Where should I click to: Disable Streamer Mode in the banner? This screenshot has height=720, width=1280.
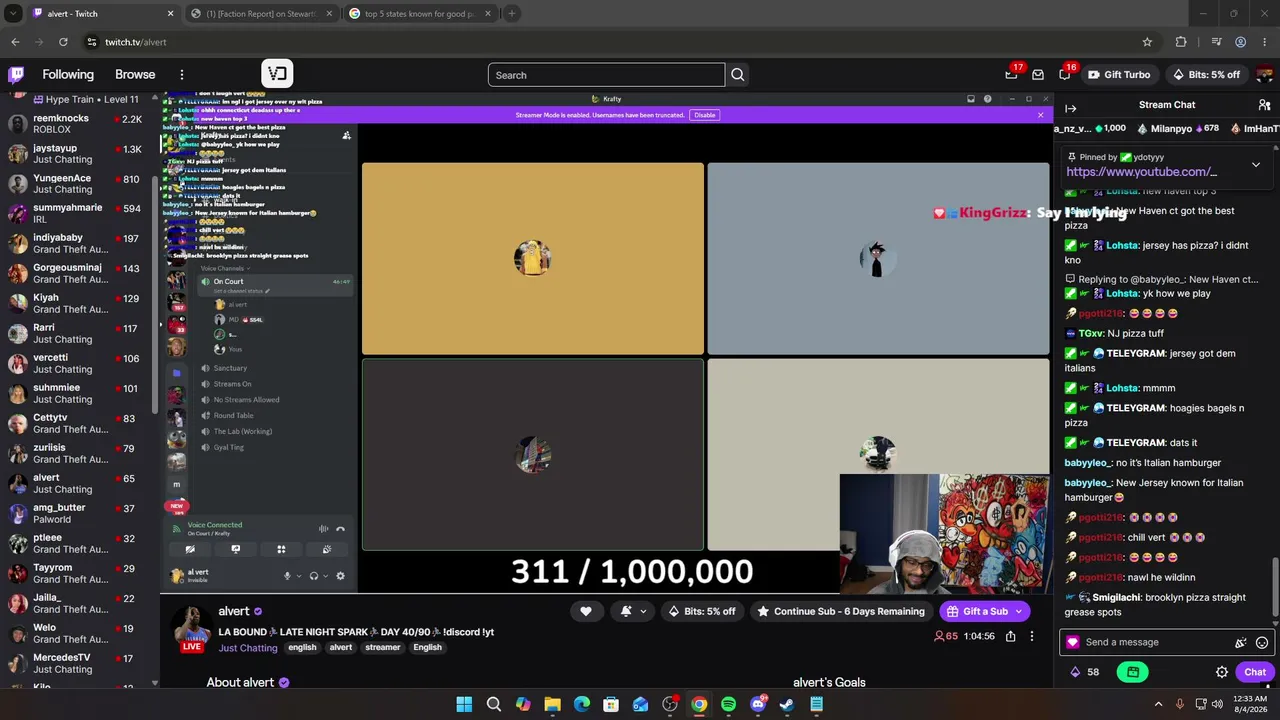705,115
